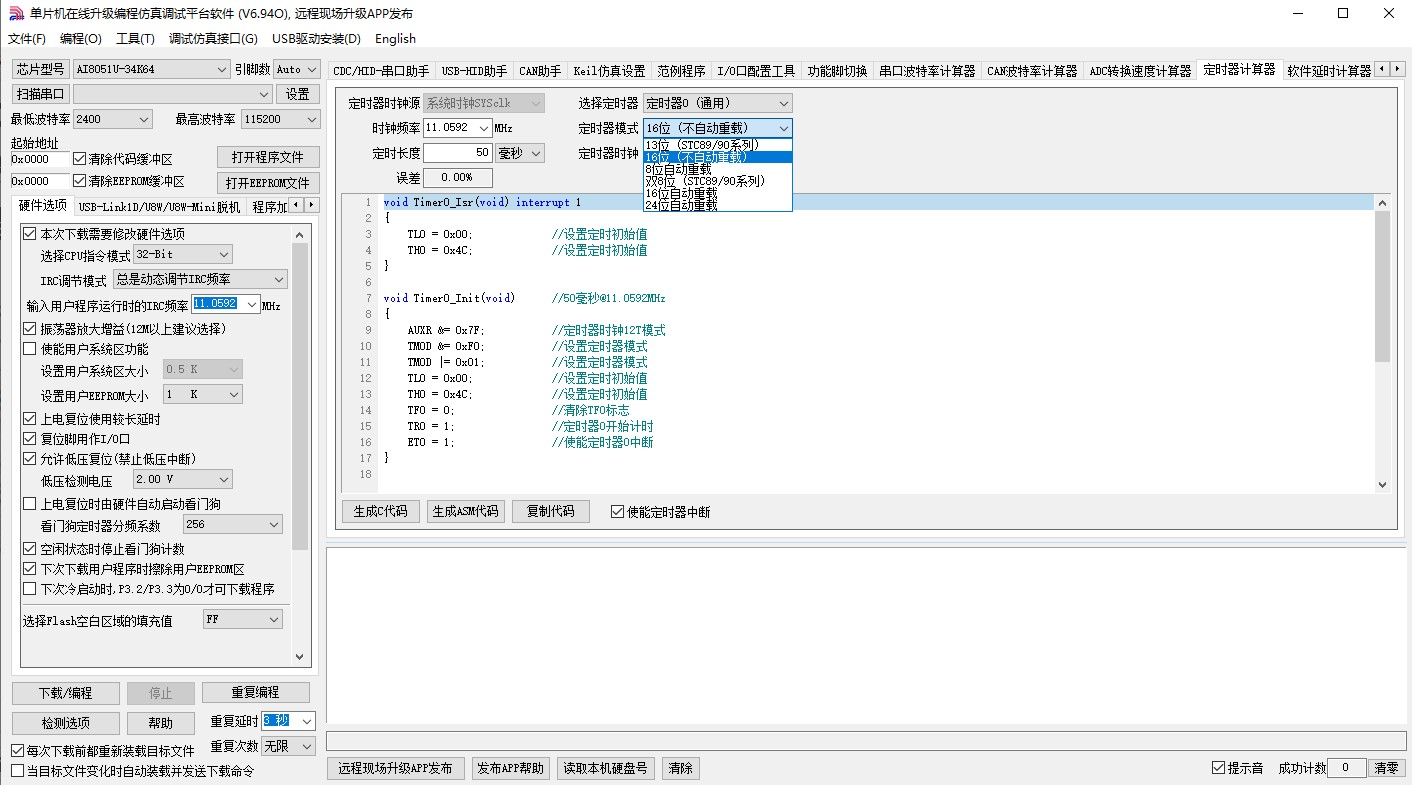Select '13位 (STC89/90系列)' timer mode option

(716, 145)
